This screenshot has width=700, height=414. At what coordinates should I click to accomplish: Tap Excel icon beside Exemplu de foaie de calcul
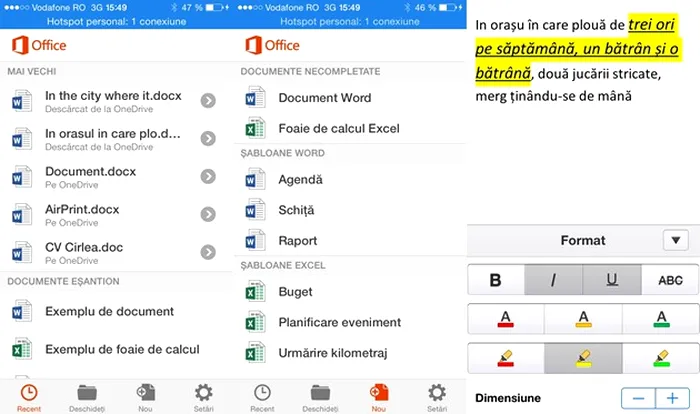(x=21, y=349)
